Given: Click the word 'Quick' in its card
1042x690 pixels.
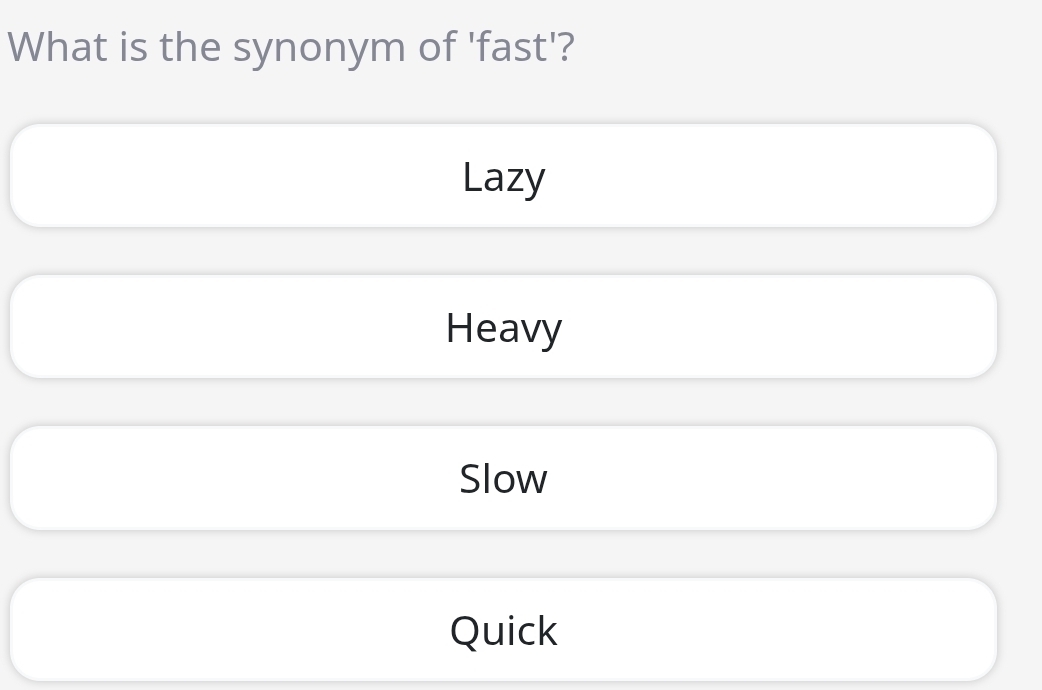Looking at the screenshot, I should point(503,630).
